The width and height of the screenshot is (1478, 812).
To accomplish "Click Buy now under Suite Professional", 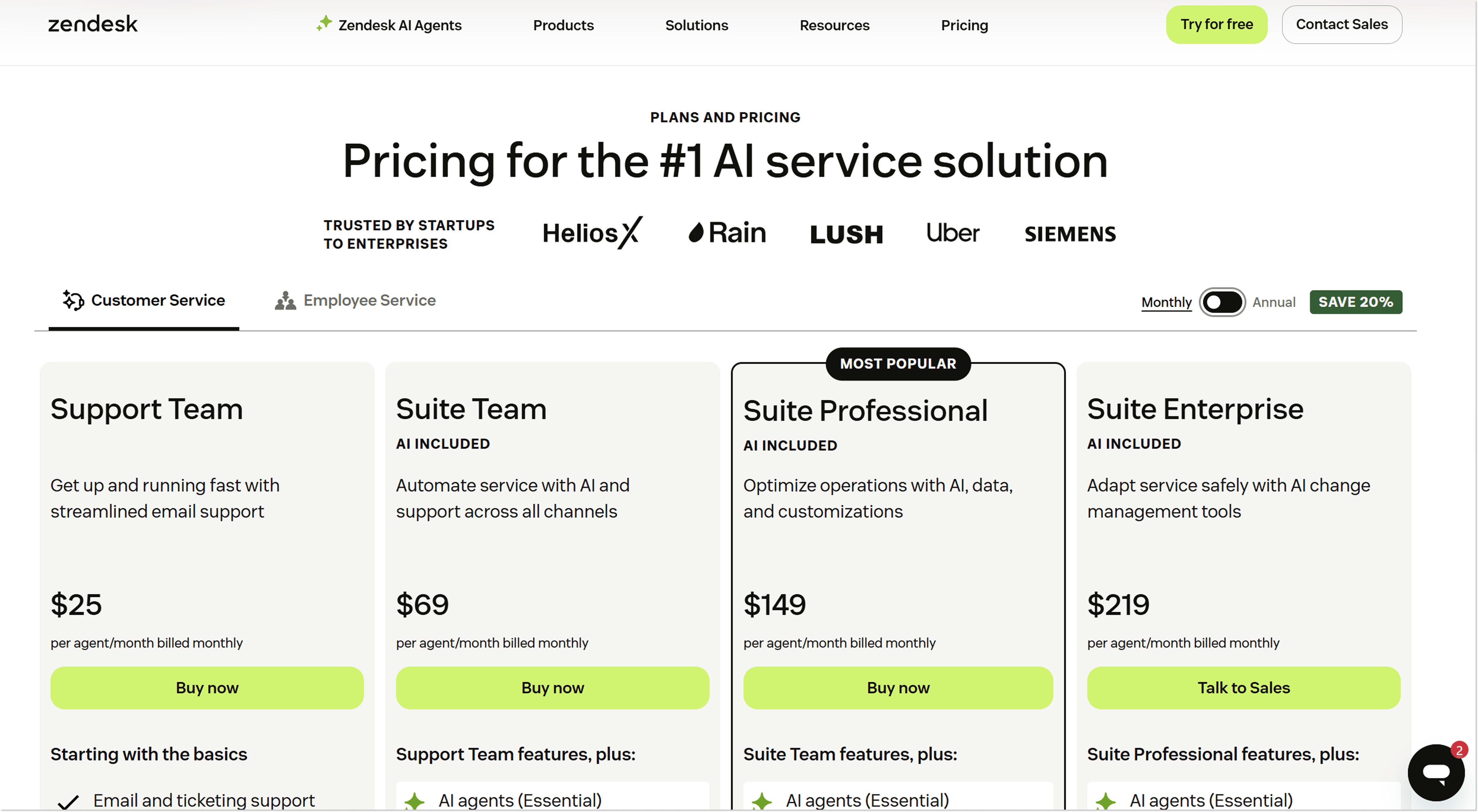I will tap(898, 688).
